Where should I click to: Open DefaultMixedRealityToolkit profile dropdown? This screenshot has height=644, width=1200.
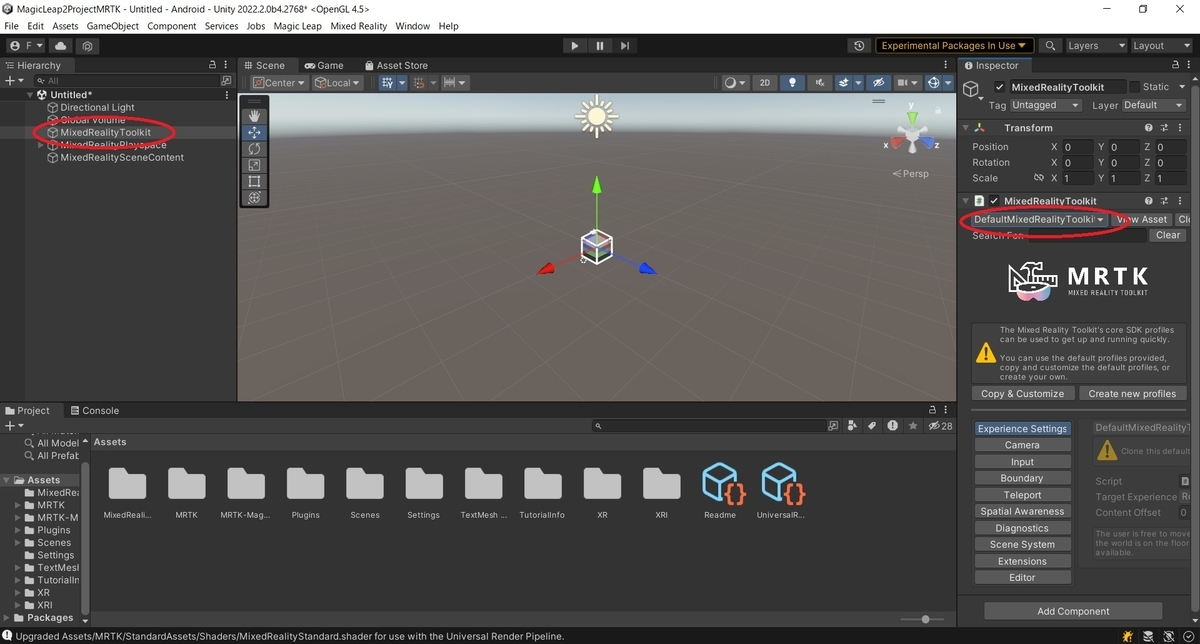pos(1038,219)
